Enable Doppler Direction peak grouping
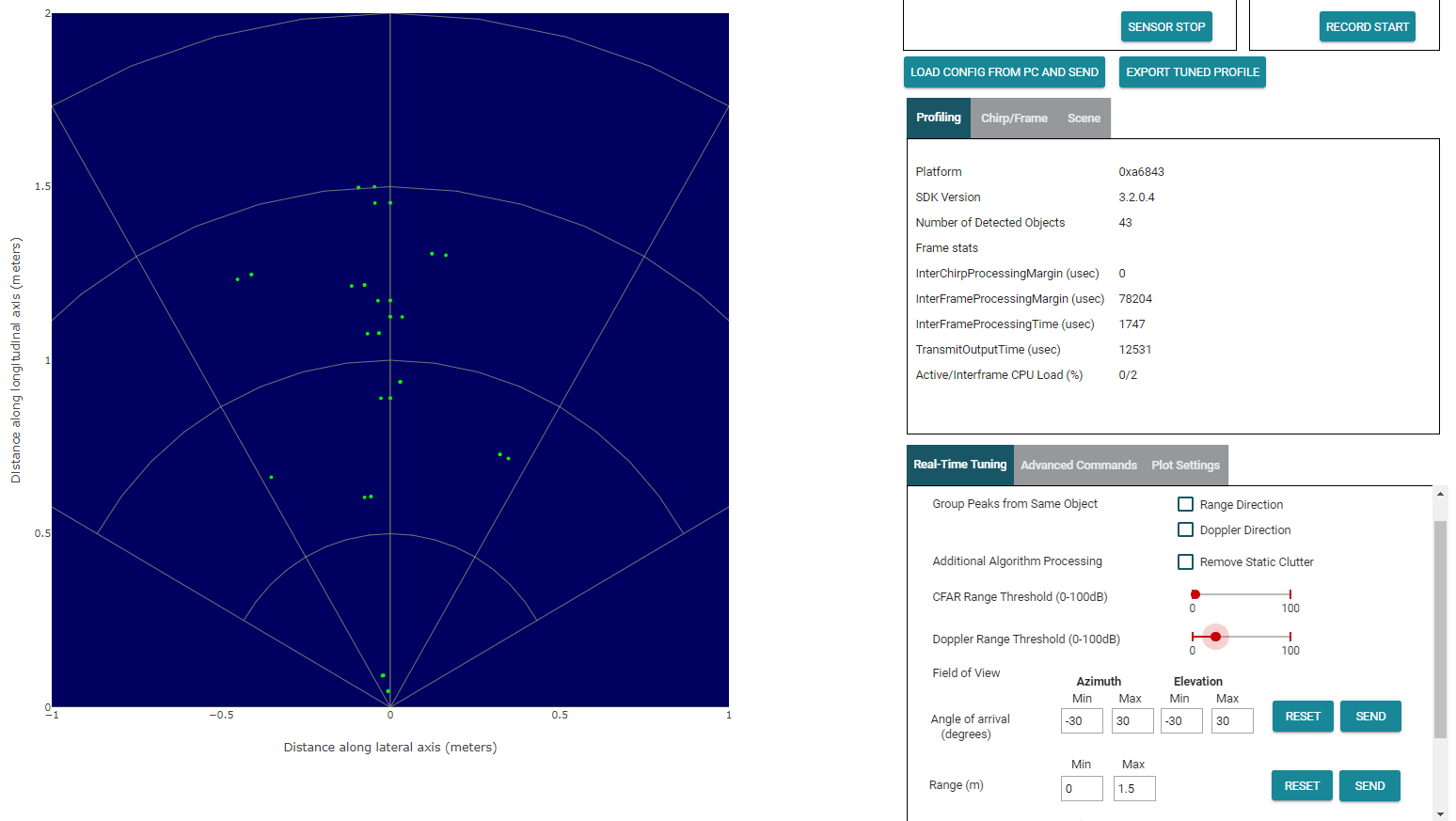Image resolution: width=1456 pixels, height=821 pixels. tap(1186, 529)
